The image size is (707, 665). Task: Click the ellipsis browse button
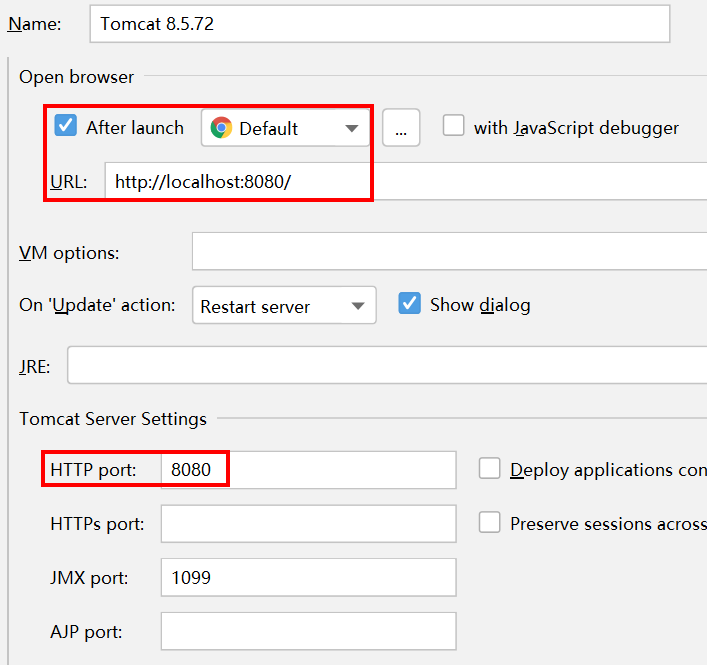[x=401, y=128]
